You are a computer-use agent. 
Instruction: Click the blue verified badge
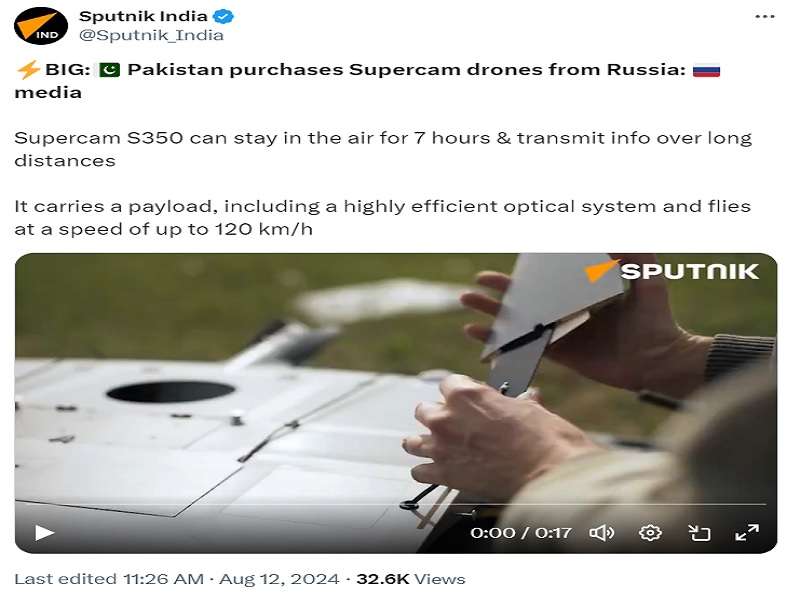[x=223, y=16]
